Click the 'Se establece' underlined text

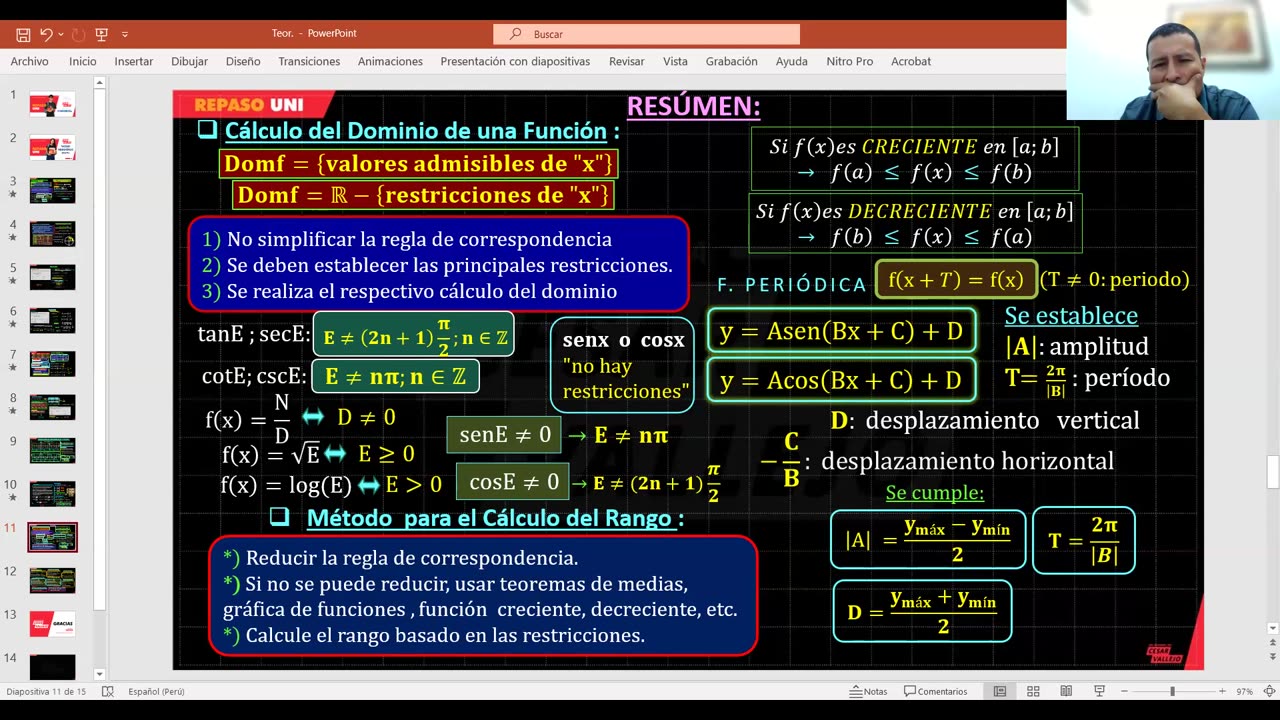point(1071,316)
